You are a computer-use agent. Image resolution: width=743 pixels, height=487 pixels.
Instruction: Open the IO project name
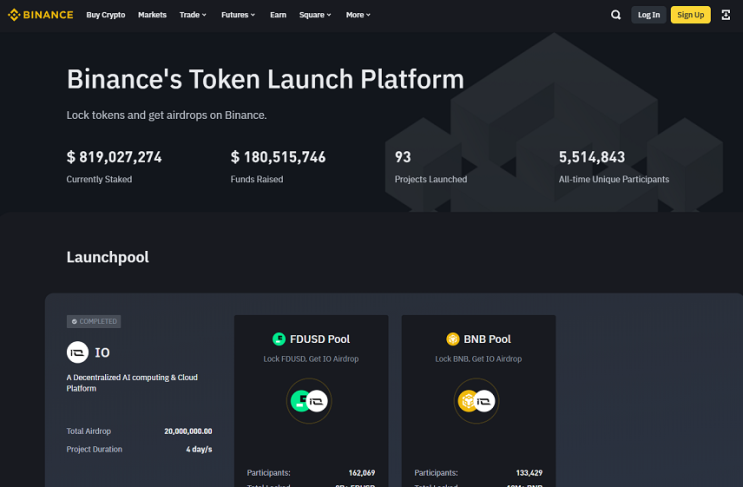[102, 352]
